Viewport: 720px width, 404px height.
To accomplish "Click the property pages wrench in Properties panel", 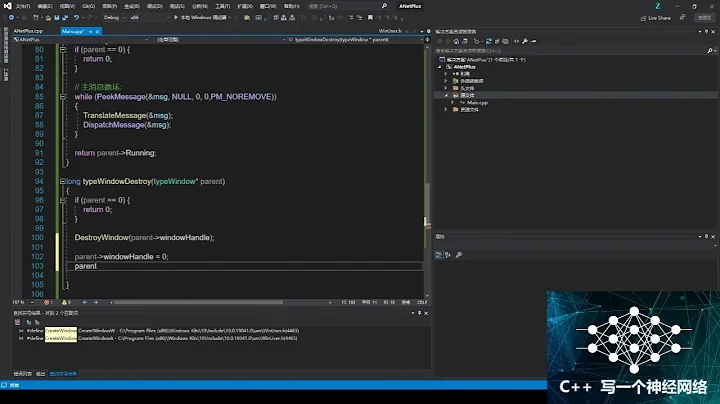I will (x=459, y=255).
